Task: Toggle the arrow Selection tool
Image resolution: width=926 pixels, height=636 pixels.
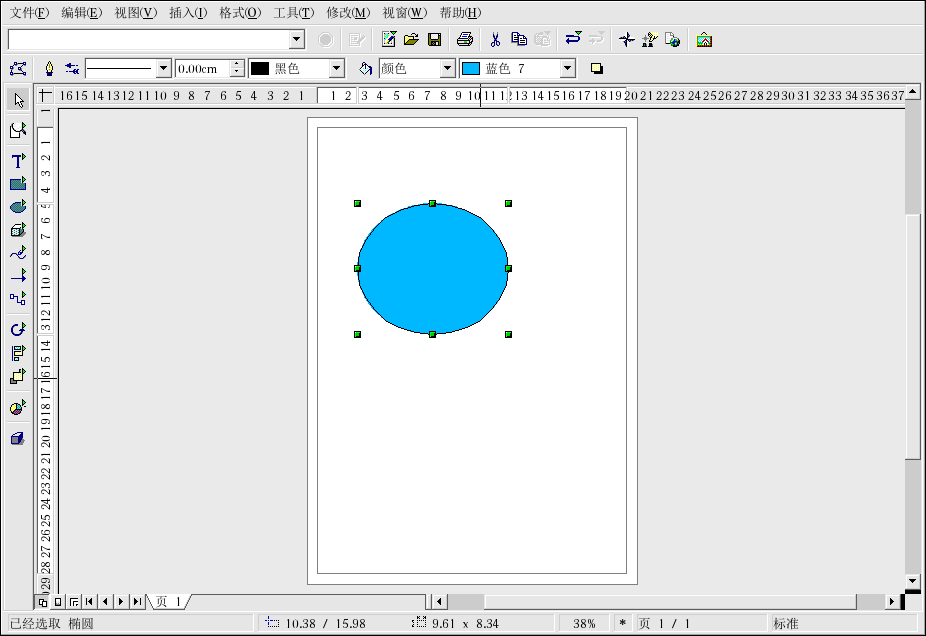Action: (x=17, y=100)
